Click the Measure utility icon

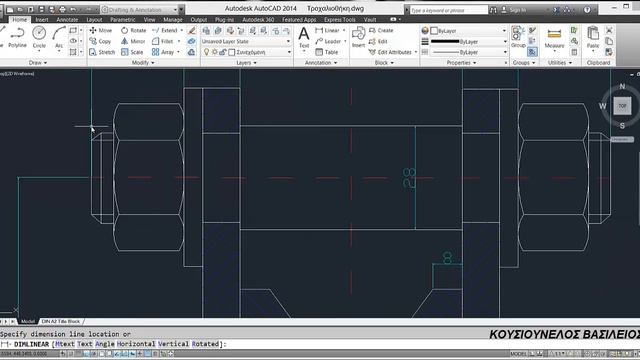click(554, 38)
